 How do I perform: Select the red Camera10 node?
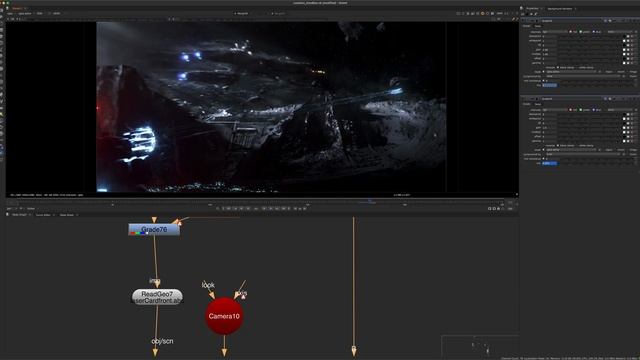(224, 316)
